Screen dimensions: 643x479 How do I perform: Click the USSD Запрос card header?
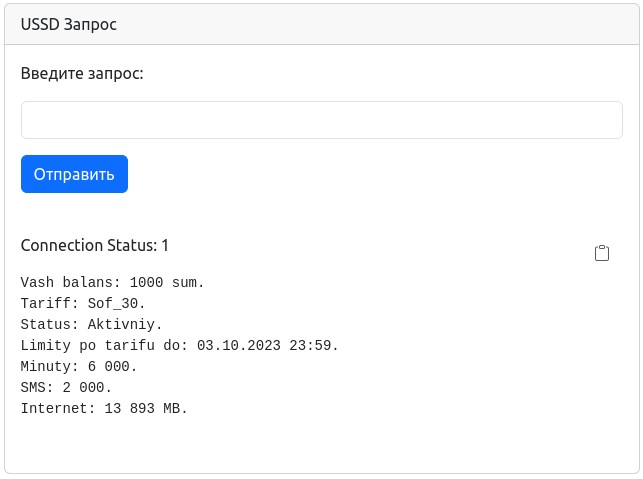coord(69,24)
